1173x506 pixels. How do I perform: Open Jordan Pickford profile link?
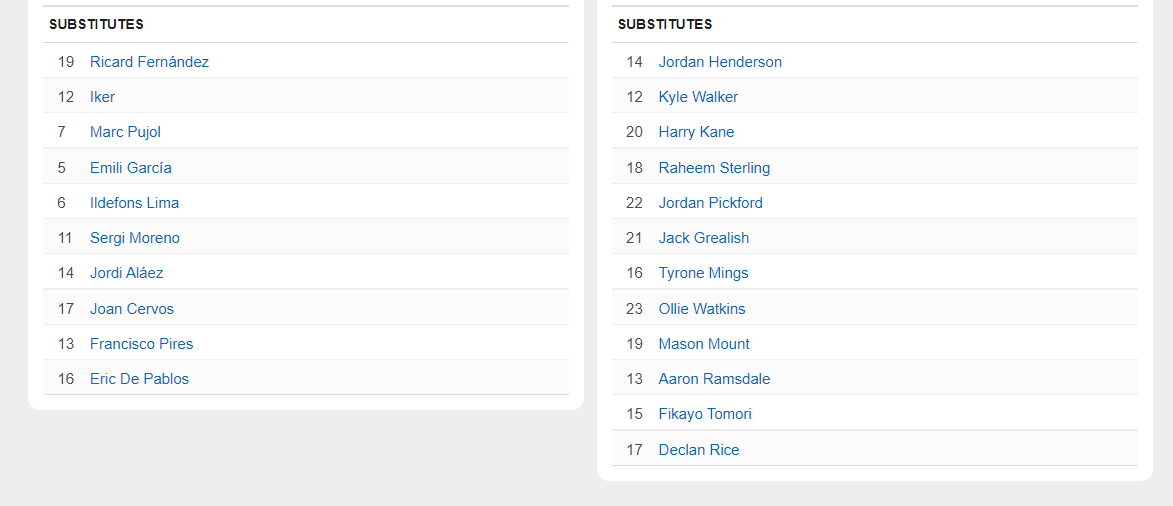pyautogui.click(x=711, y=203)
